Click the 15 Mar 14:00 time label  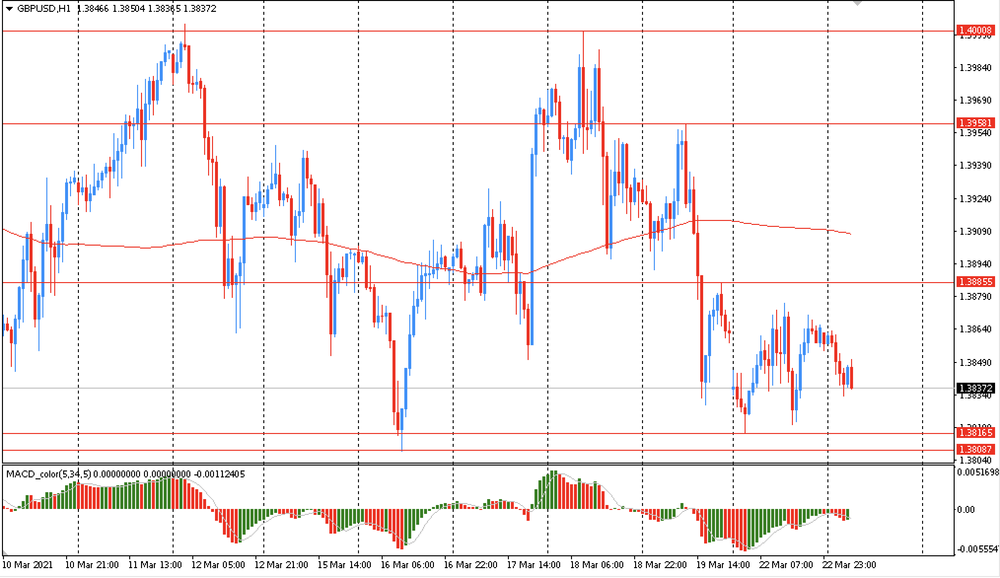click(x=344, y=565)
